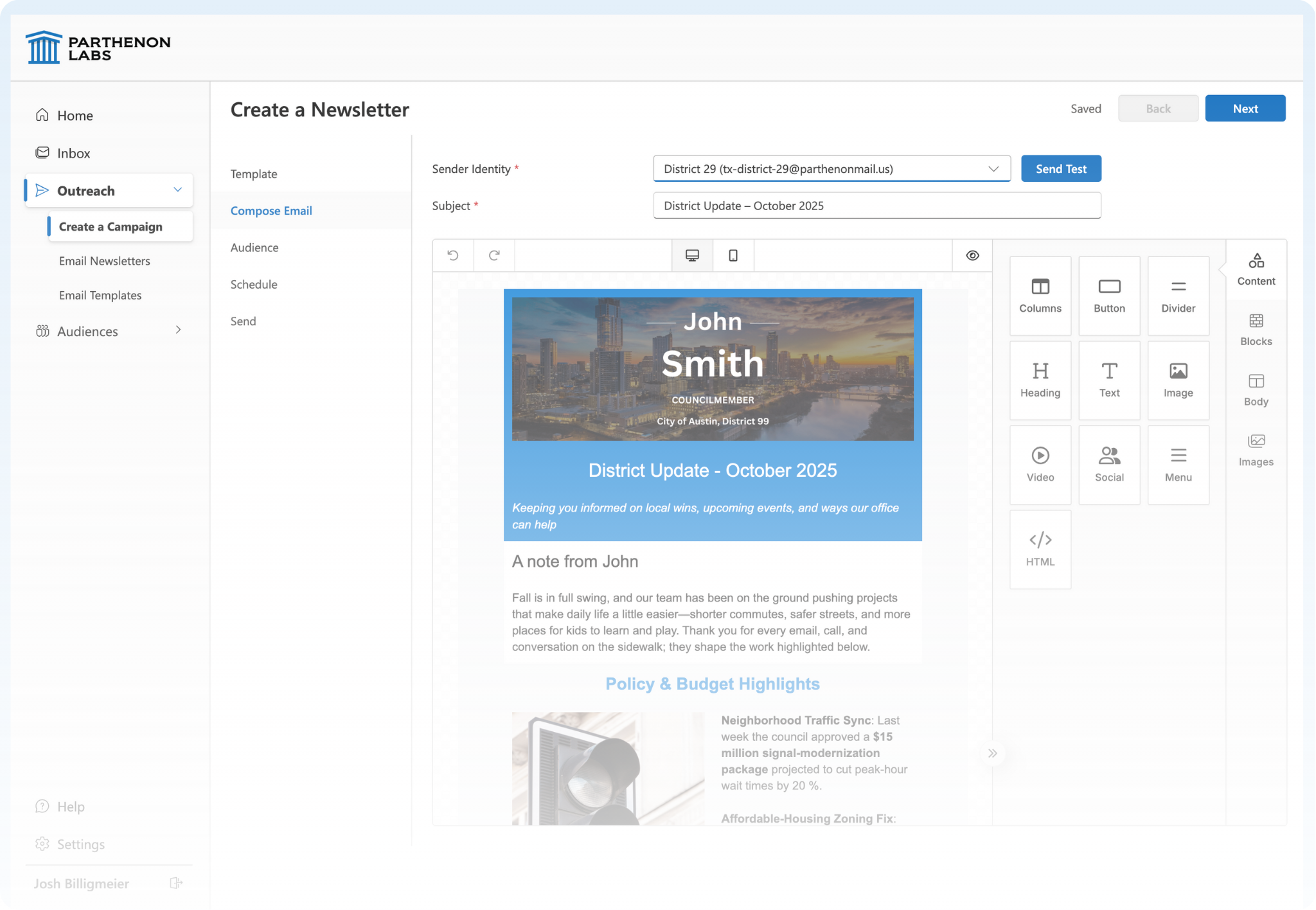Redo the editor change
The width and height of the screenshot is (1316, 910).
point(494,255)
